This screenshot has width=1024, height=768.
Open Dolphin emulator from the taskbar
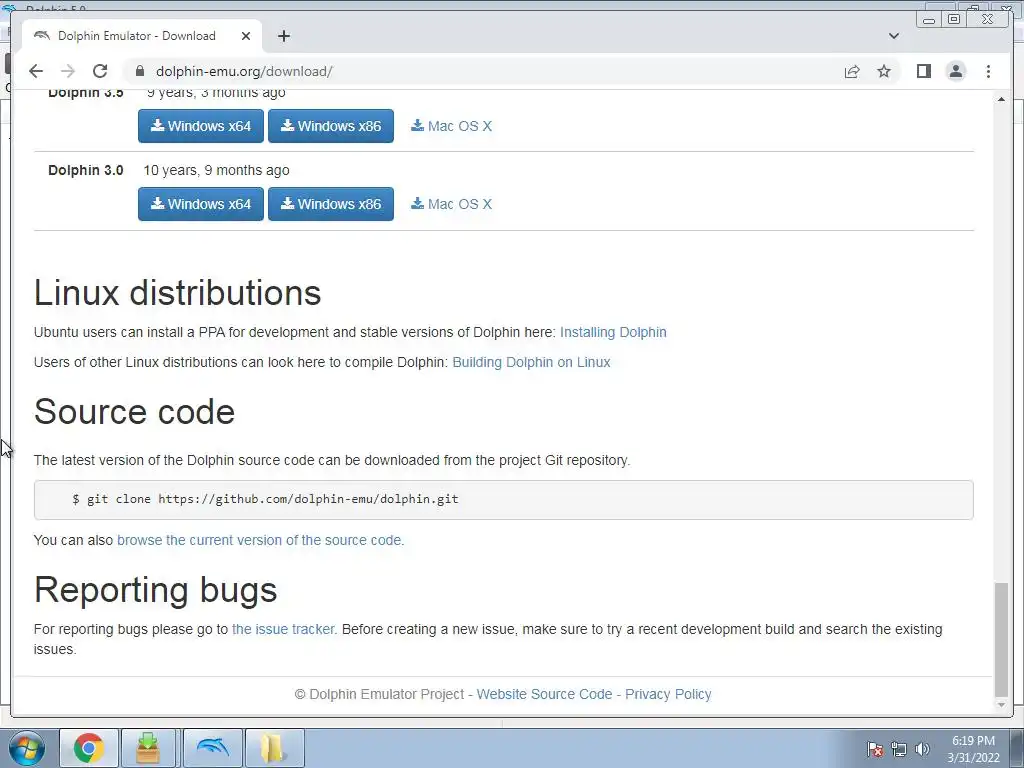213,748
